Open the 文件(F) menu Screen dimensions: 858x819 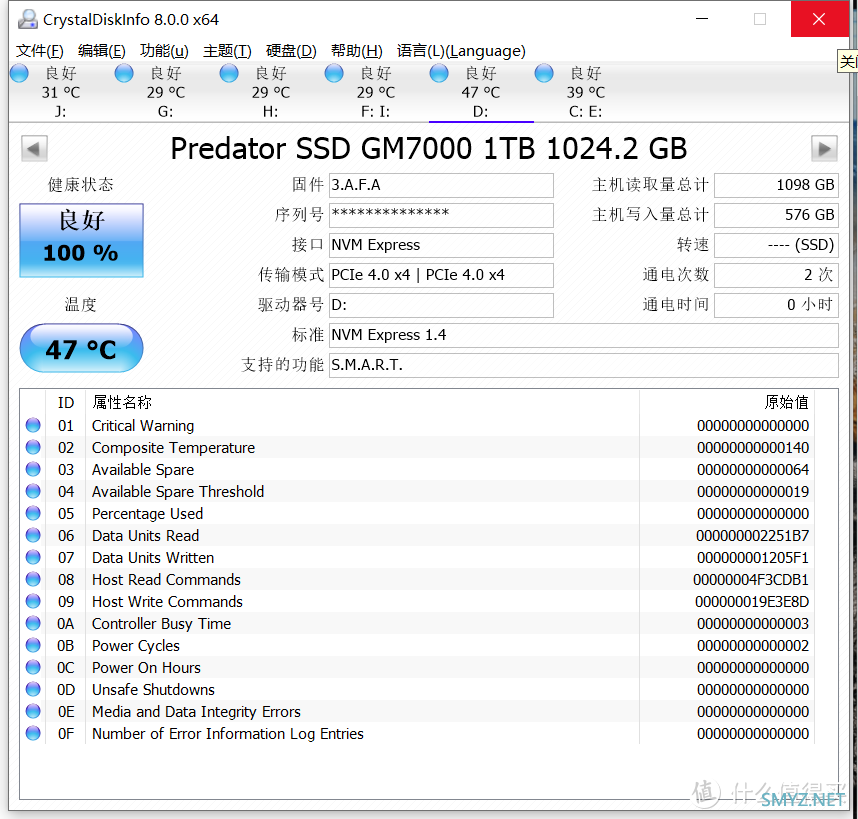tap(39, 51)
